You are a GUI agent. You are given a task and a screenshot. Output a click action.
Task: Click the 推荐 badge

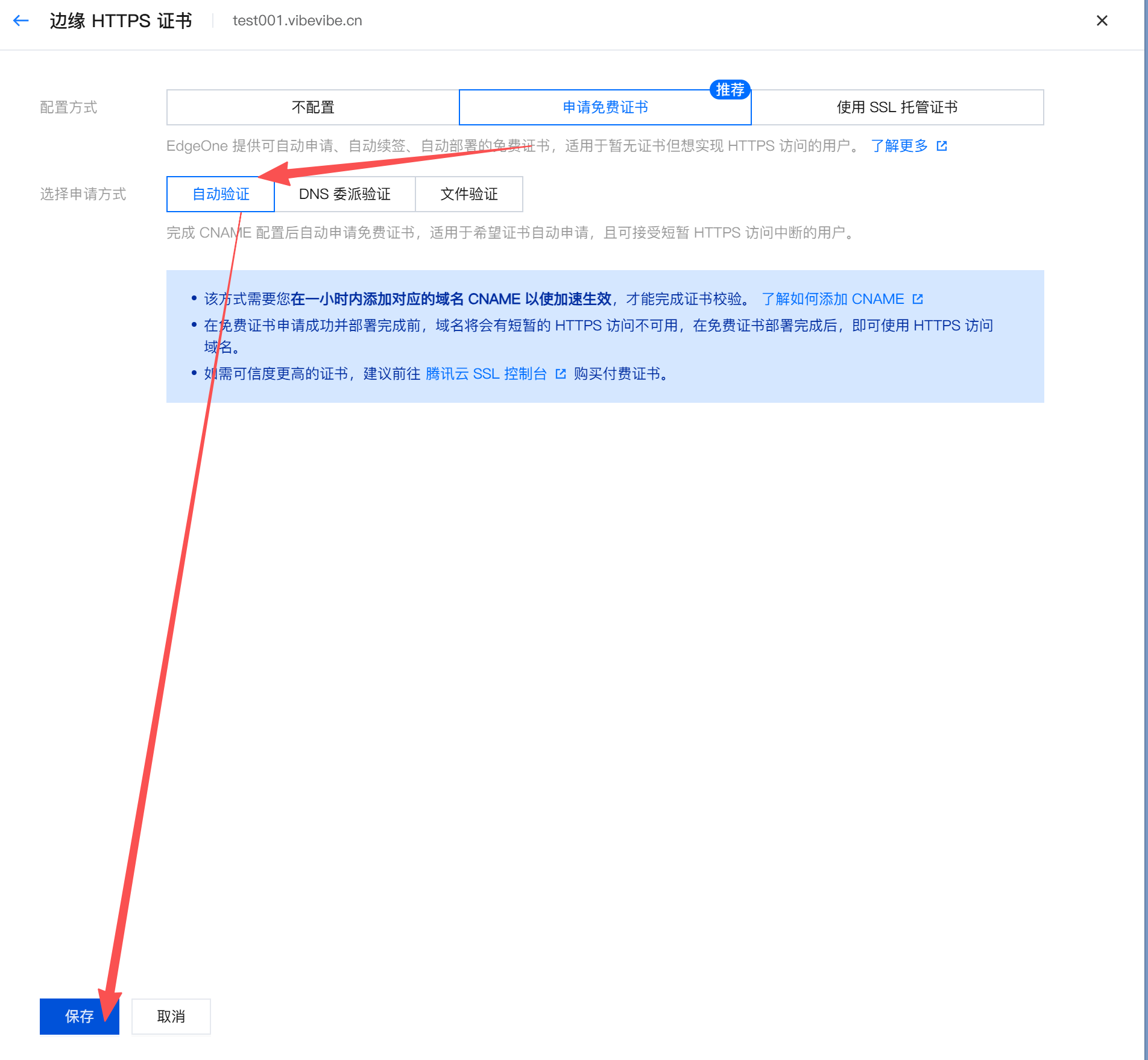click(730, 90)
